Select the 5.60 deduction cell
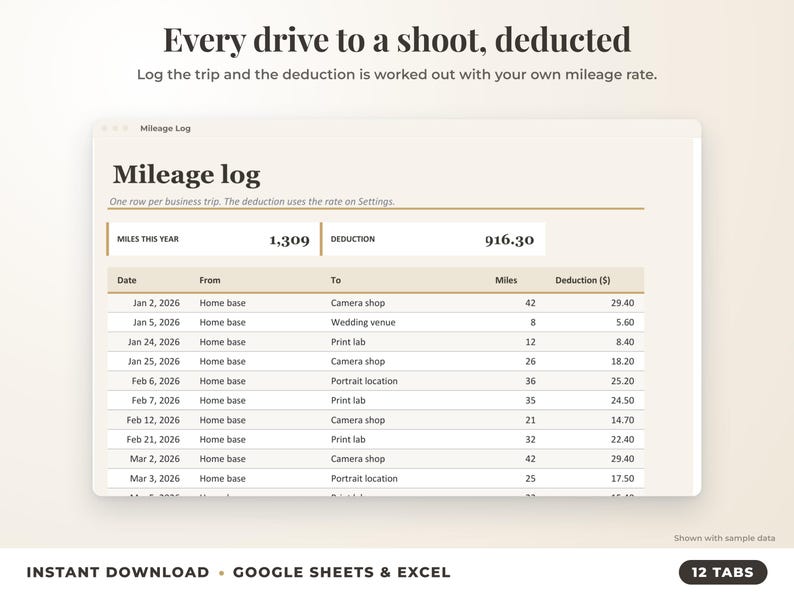 click(625, 322)
